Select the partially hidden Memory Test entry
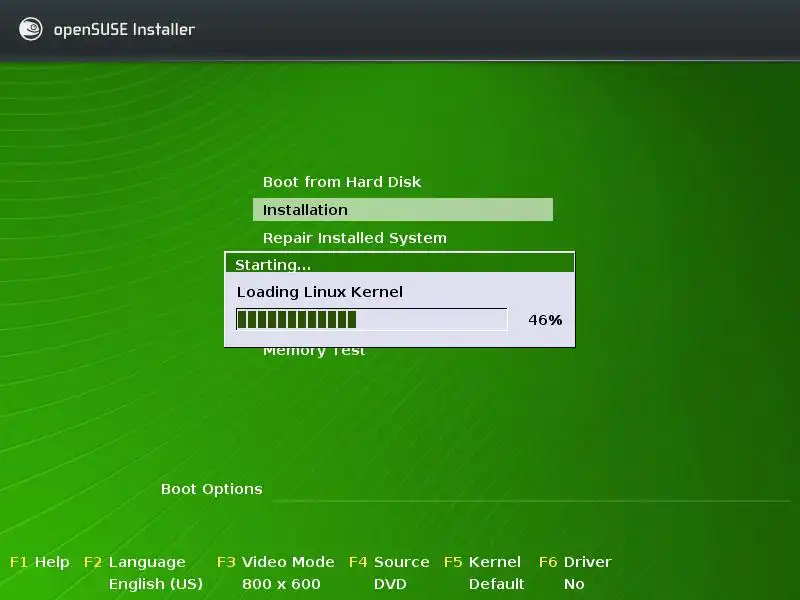Screen dimensions: 800x600 pos(314,351)
